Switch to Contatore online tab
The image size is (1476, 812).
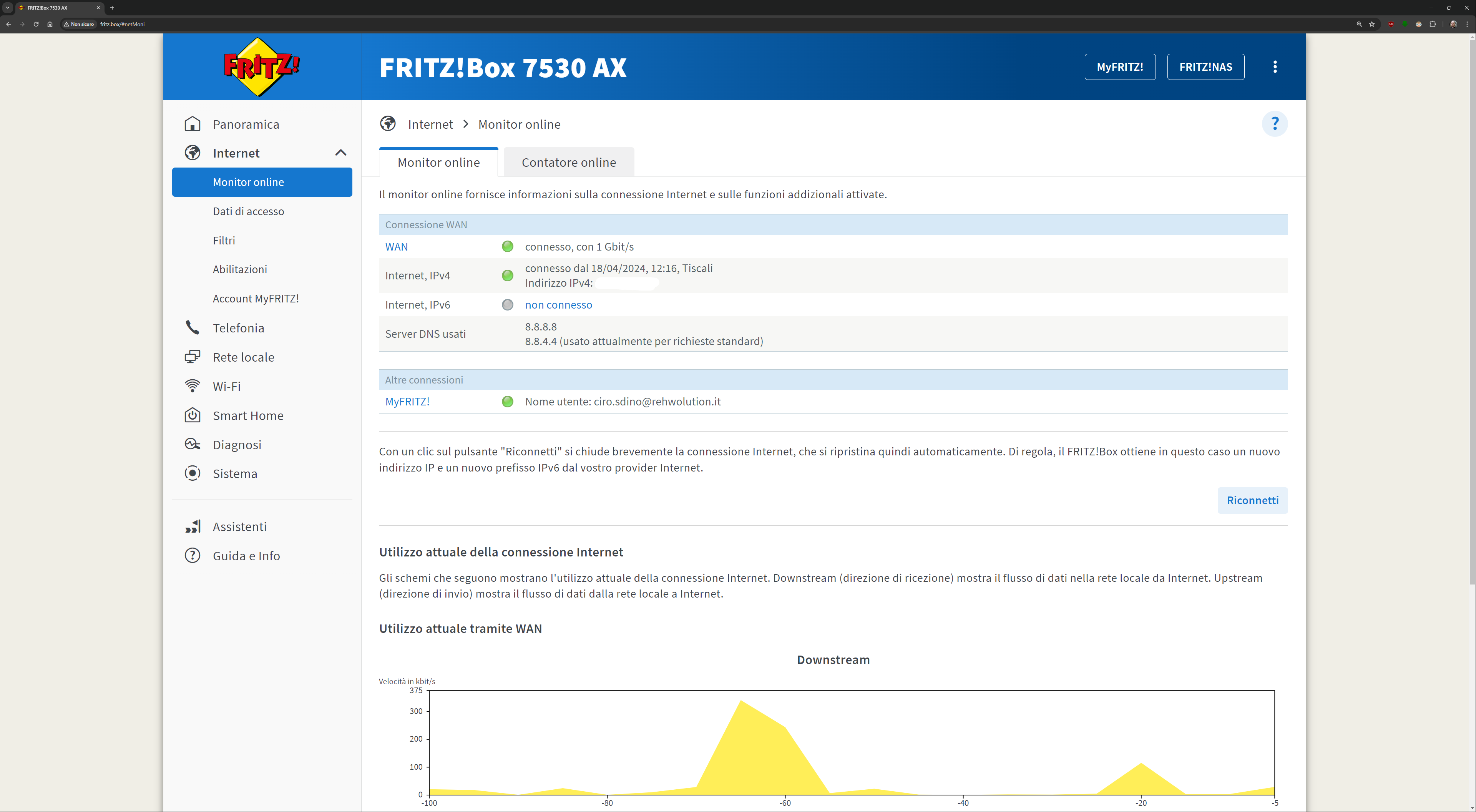pos(568,163)
